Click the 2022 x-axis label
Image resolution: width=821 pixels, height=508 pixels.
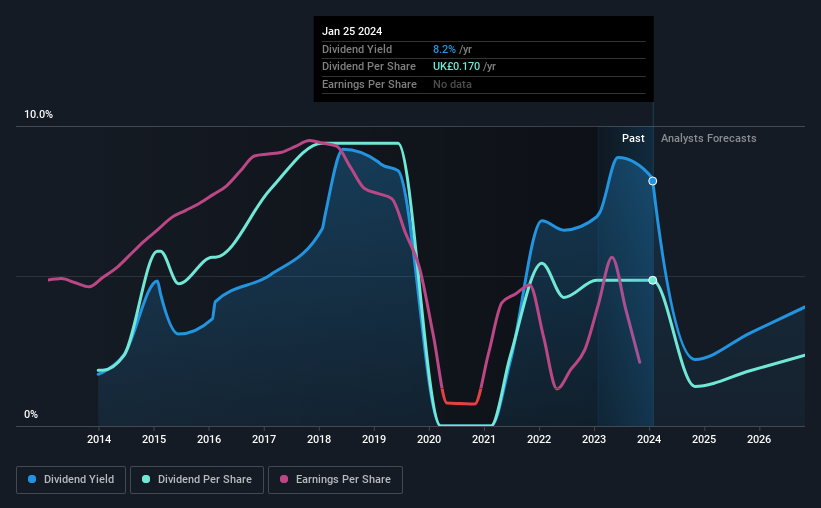[539, 439]
